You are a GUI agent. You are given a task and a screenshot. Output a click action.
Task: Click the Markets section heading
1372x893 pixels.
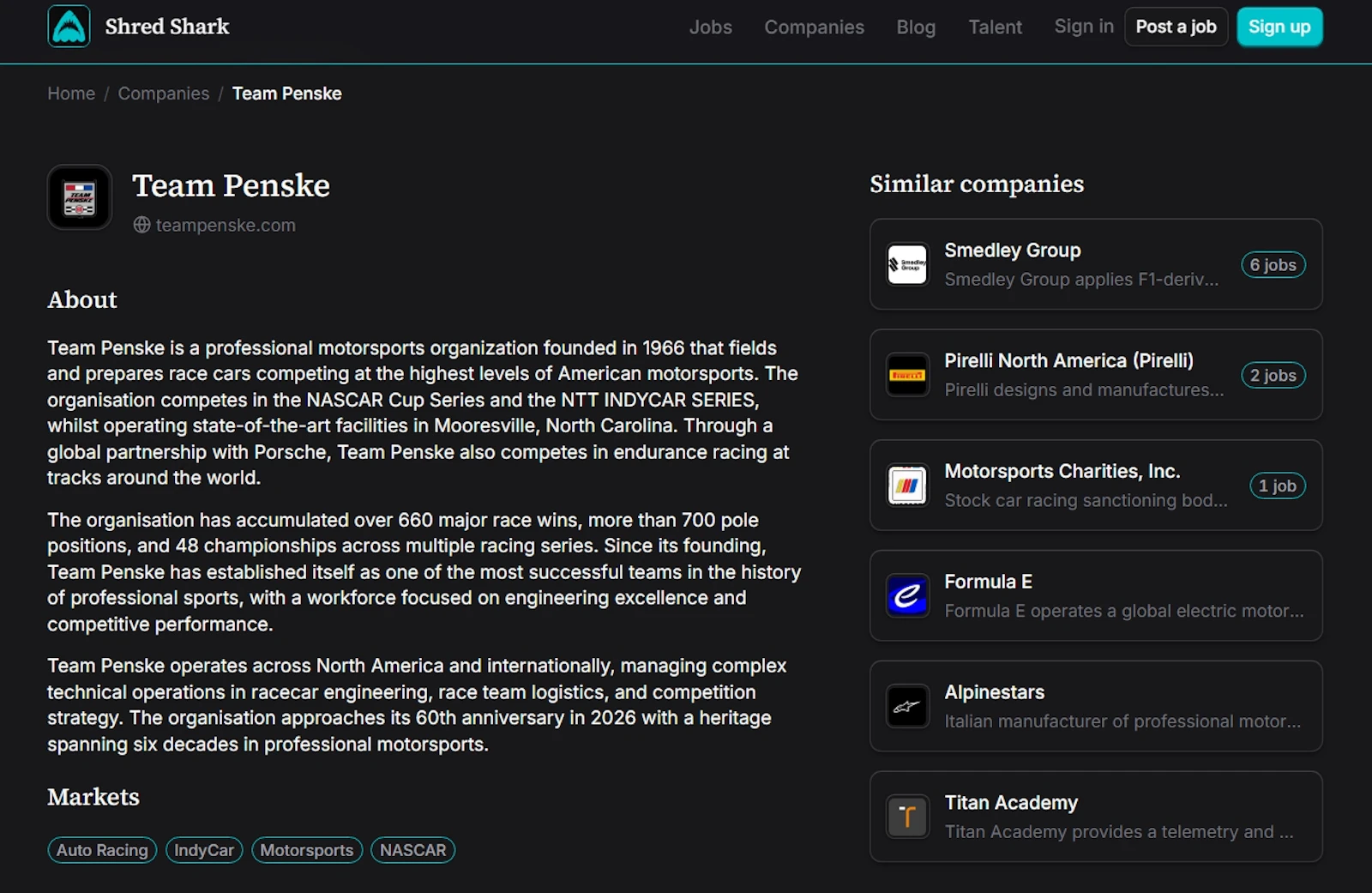93,797
